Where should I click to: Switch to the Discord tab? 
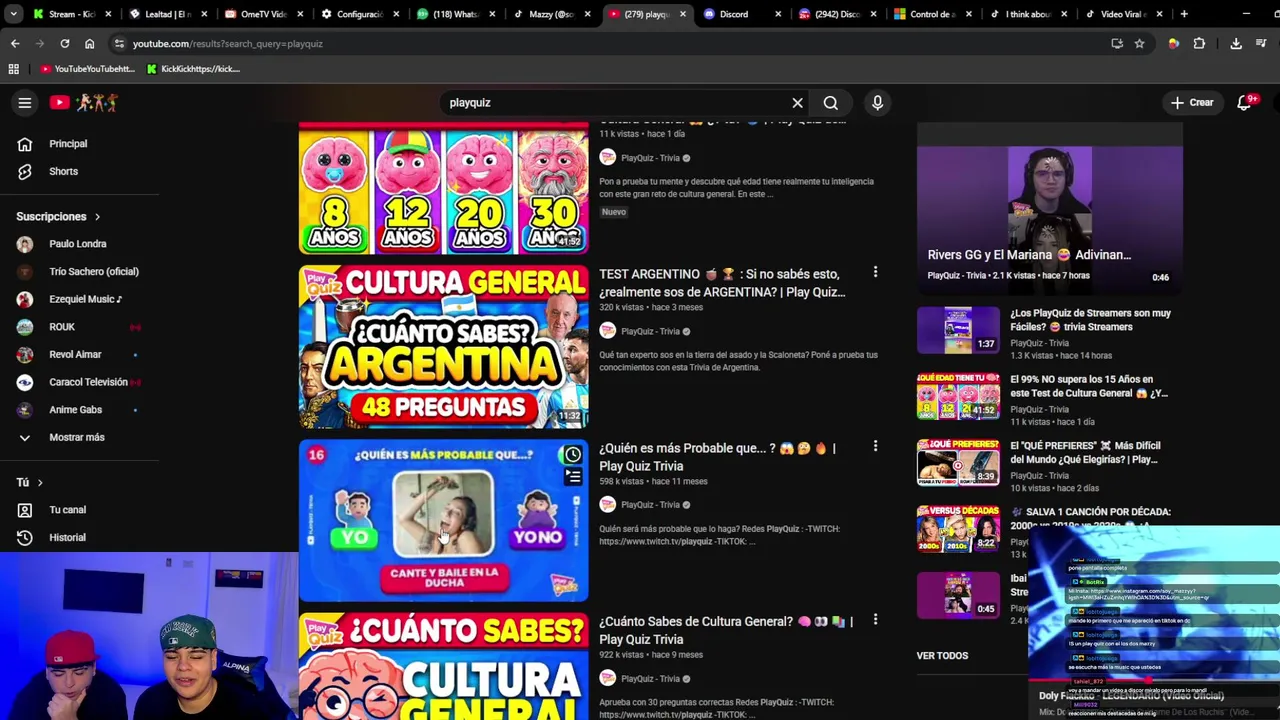(x=740, y=14)
